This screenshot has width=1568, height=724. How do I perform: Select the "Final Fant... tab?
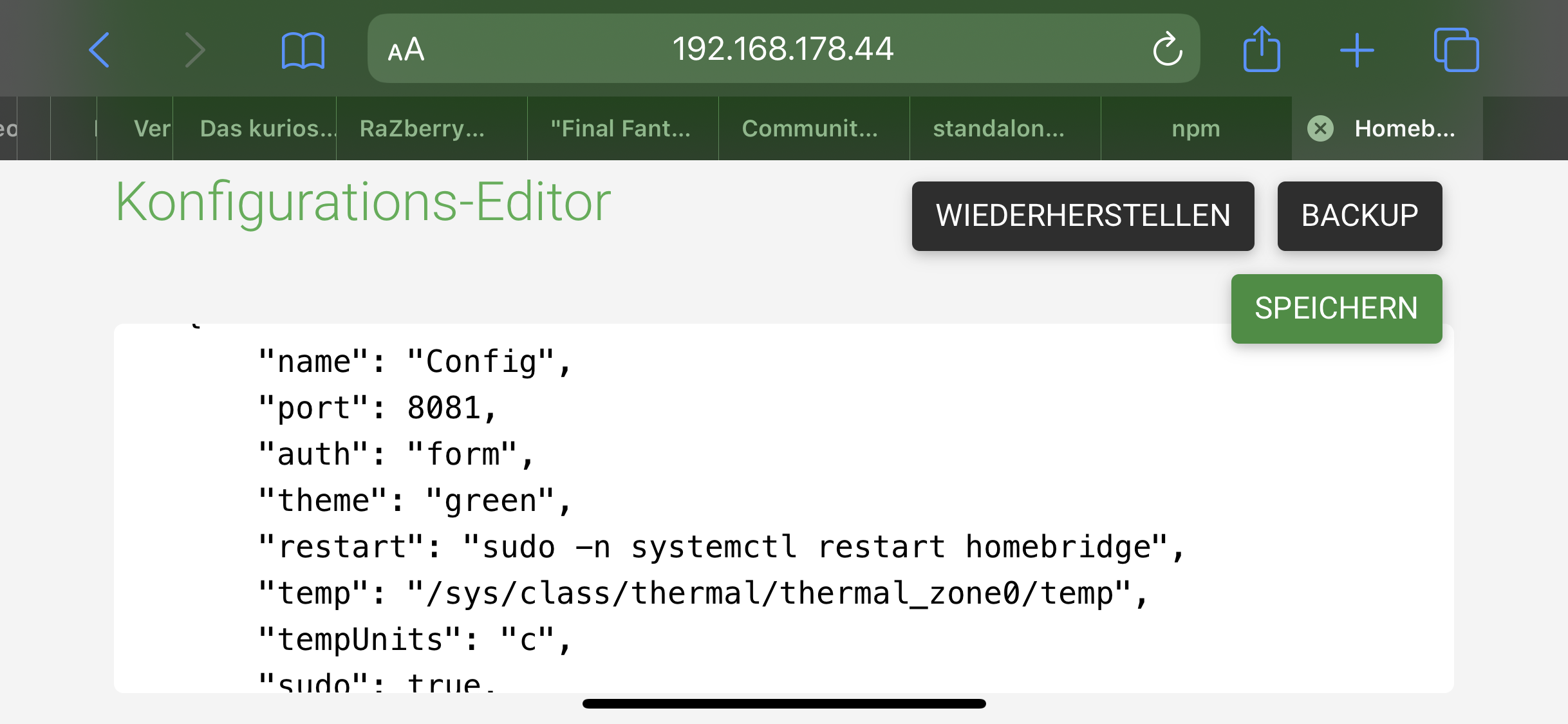(x=621, y=129)
